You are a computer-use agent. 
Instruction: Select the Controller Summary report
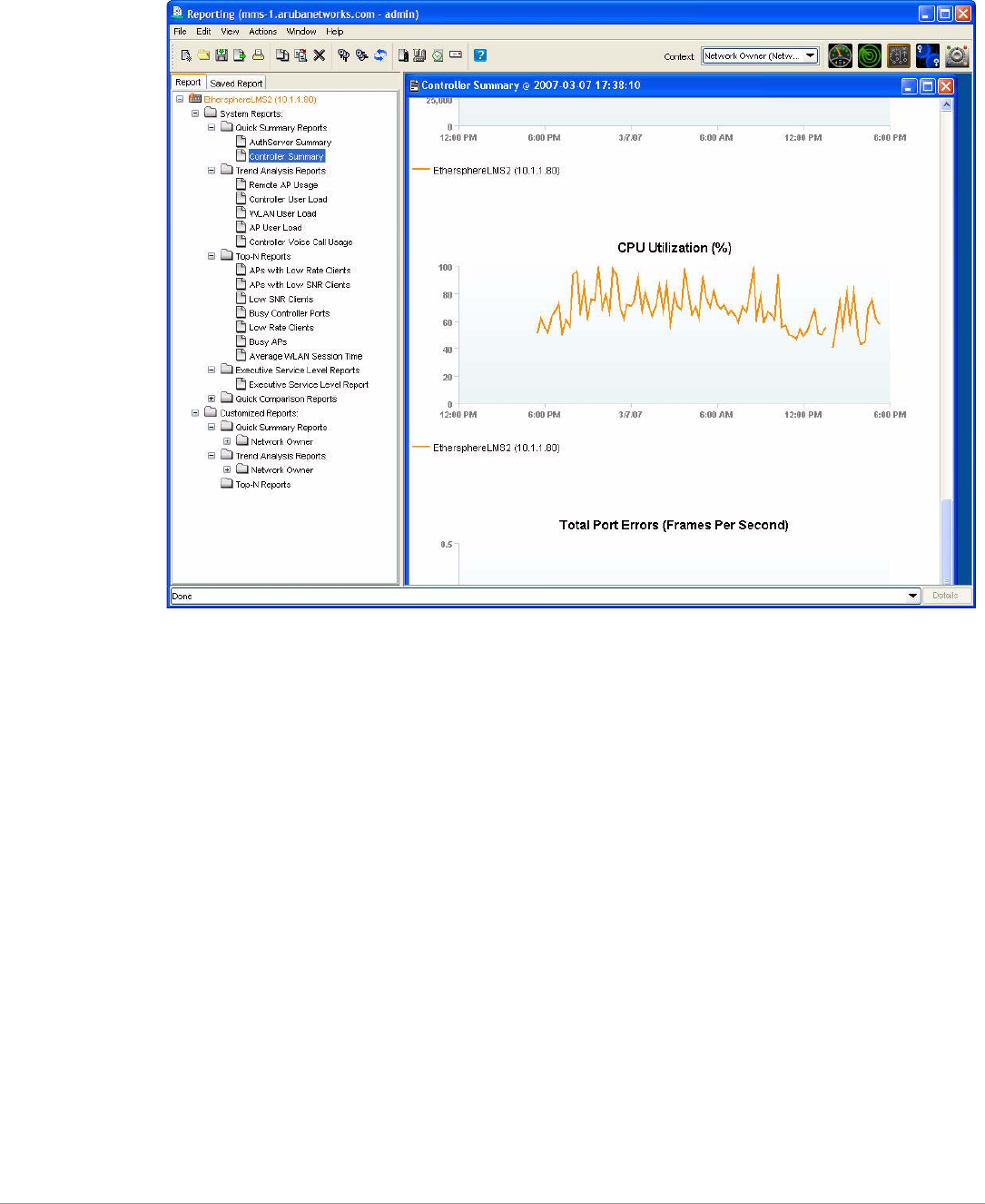(x=287, y=156)
